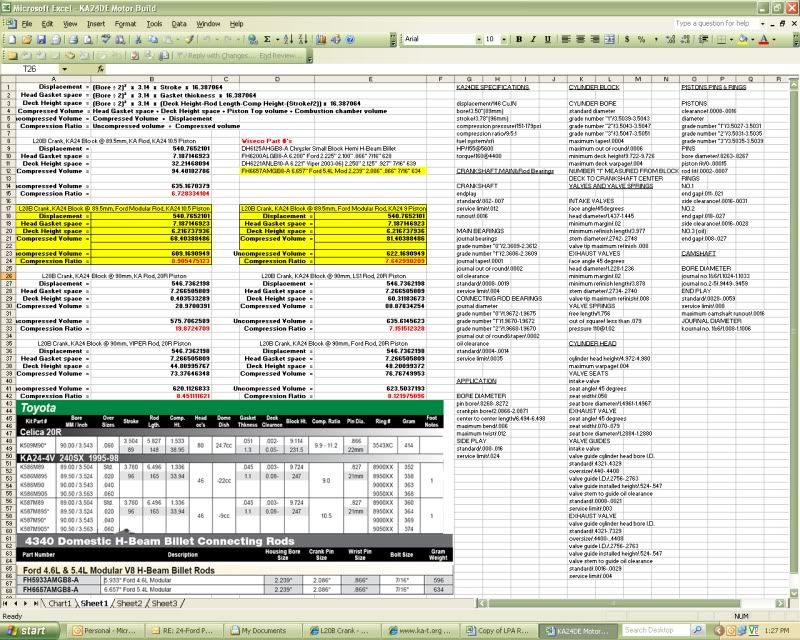Switch to www.ka-t.org taskbar window
The image size is (800, 640).
(x=420, y=631)
